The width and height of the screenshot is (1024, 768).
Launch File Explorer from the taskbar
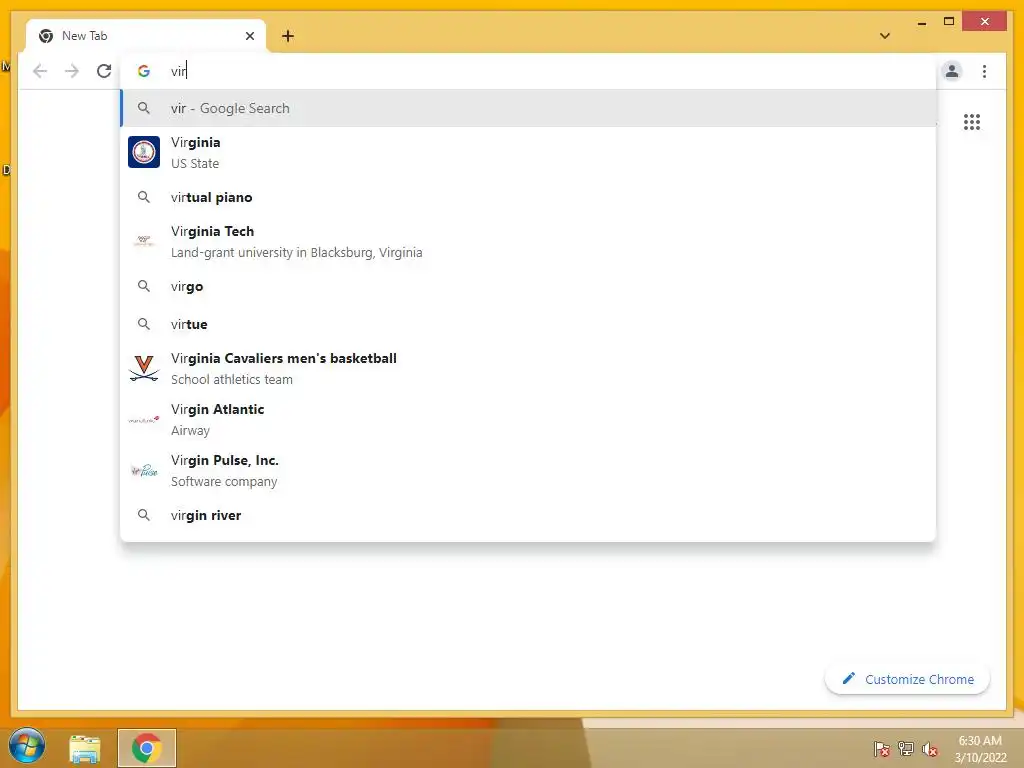85,748
